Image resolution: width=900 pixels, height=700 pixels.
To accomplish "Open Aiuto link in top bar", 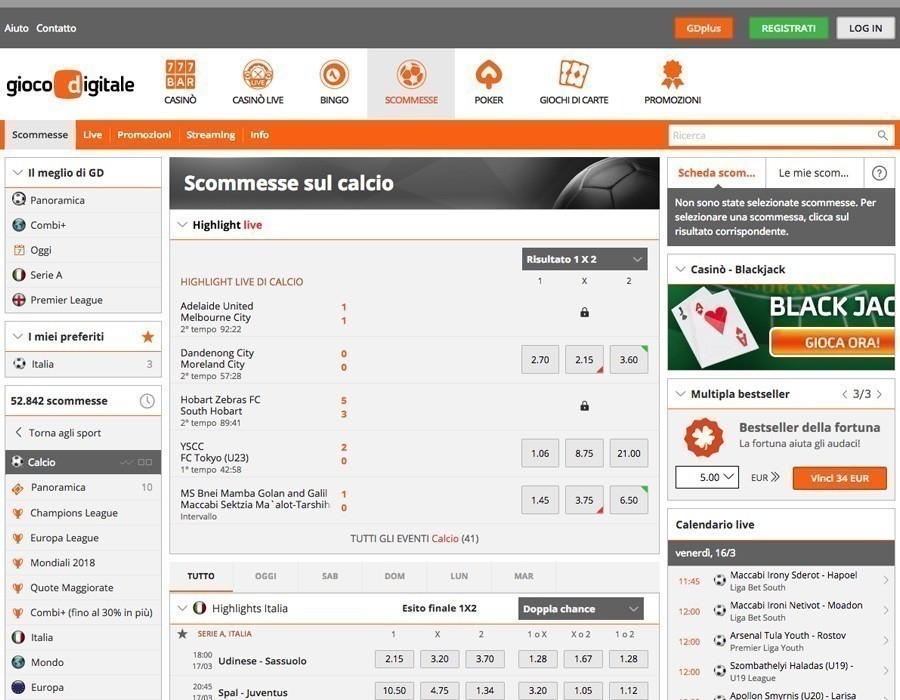I will pyautogui.click(x=16, y=28).
